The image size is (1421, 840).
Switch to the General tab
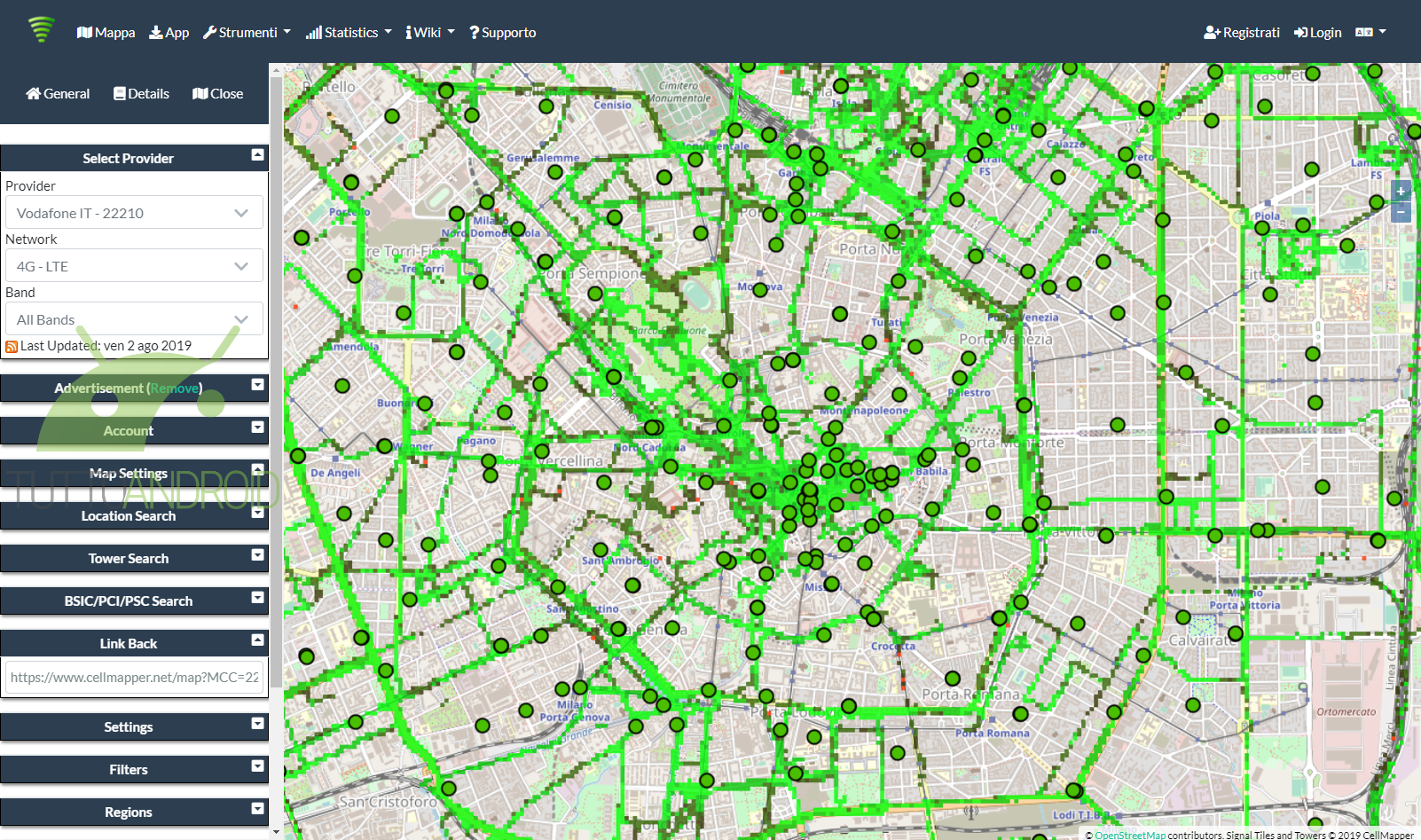point(58,94)
